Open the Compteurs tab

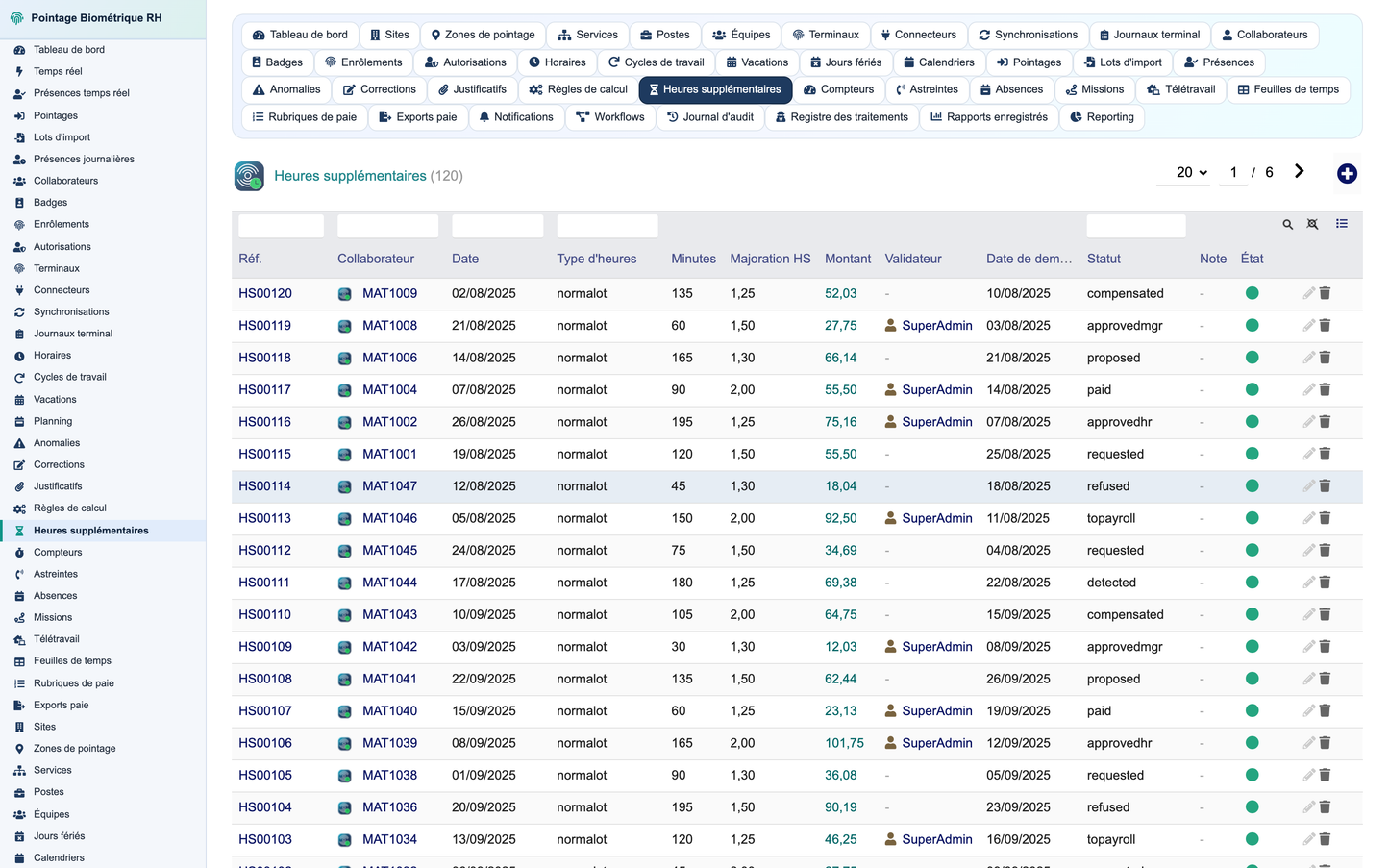click(838, 89)
